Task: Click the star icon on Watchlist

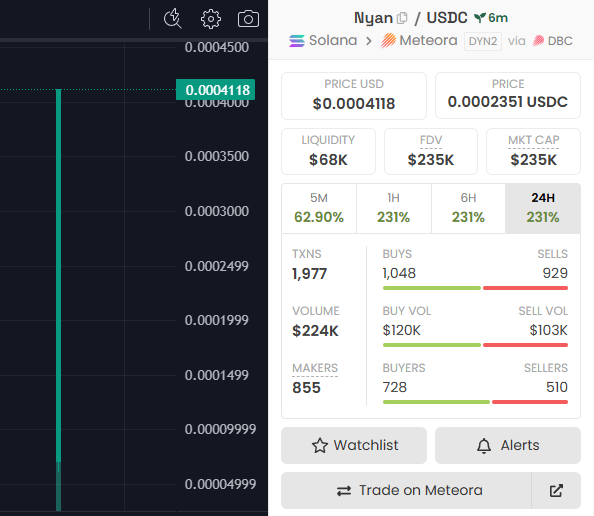Action: coord(320,446)
